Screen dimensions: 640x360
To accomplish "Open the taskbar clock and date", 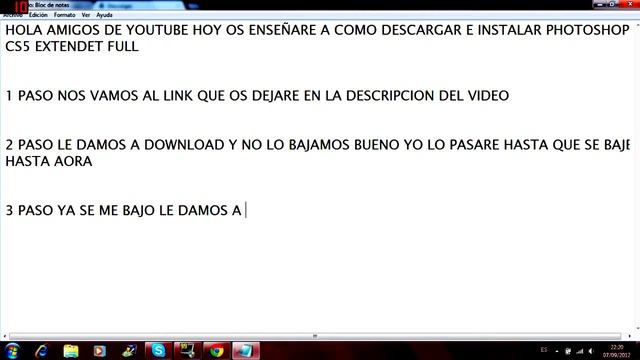I will point(617,351).
